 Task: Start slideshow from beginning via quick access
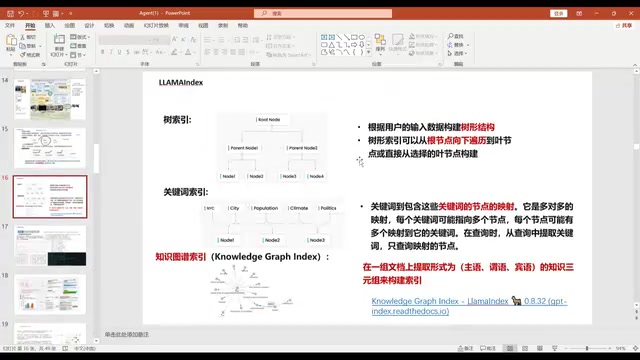(x=46, y=13)
